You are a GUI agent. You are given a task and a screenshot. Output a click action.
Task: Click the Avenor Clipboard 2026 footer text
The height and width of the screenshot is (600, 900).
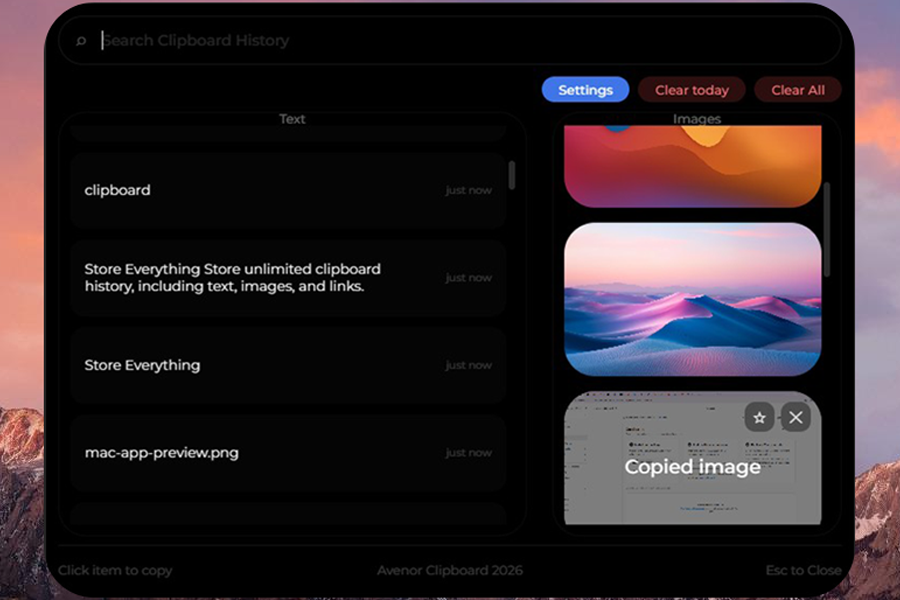click(450, 570)
